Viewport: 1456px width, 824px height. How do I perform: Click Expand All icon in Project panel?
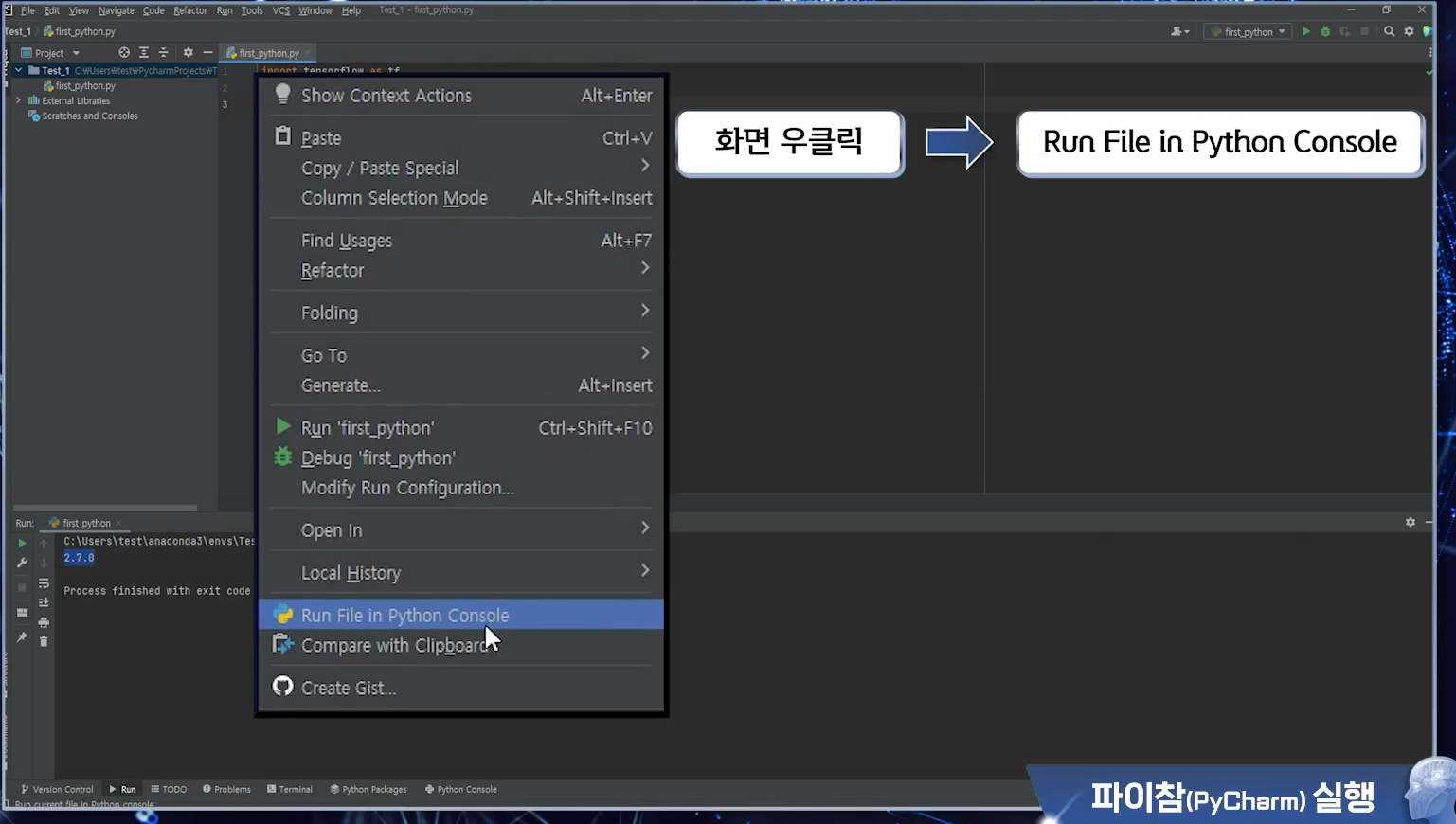(x=144, y=53)
